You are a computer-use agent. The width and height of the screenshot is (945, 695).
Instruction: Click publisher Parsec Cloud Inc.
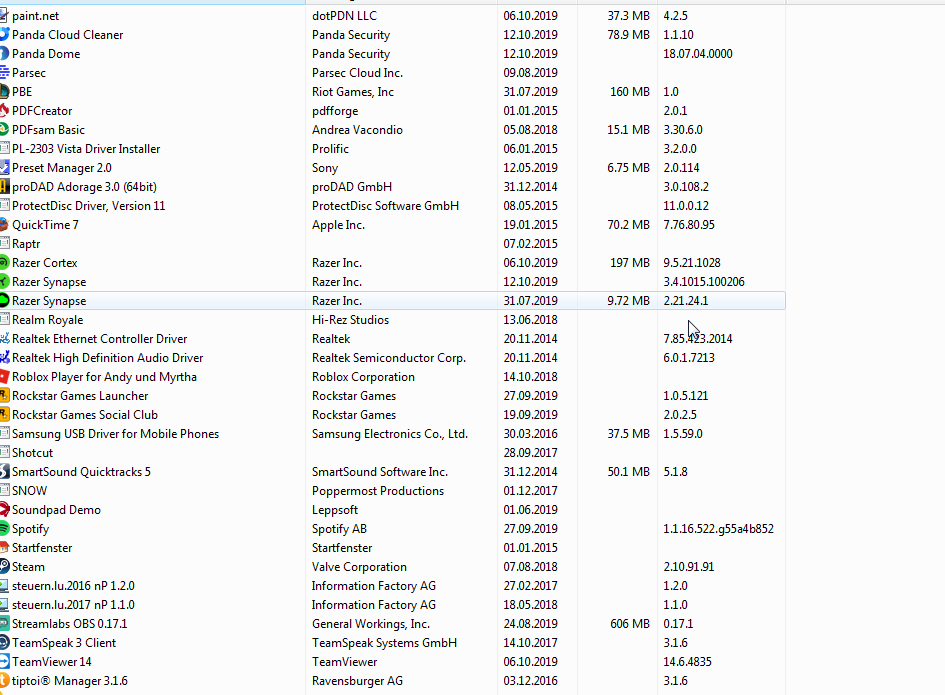click(x=357, y=72)
